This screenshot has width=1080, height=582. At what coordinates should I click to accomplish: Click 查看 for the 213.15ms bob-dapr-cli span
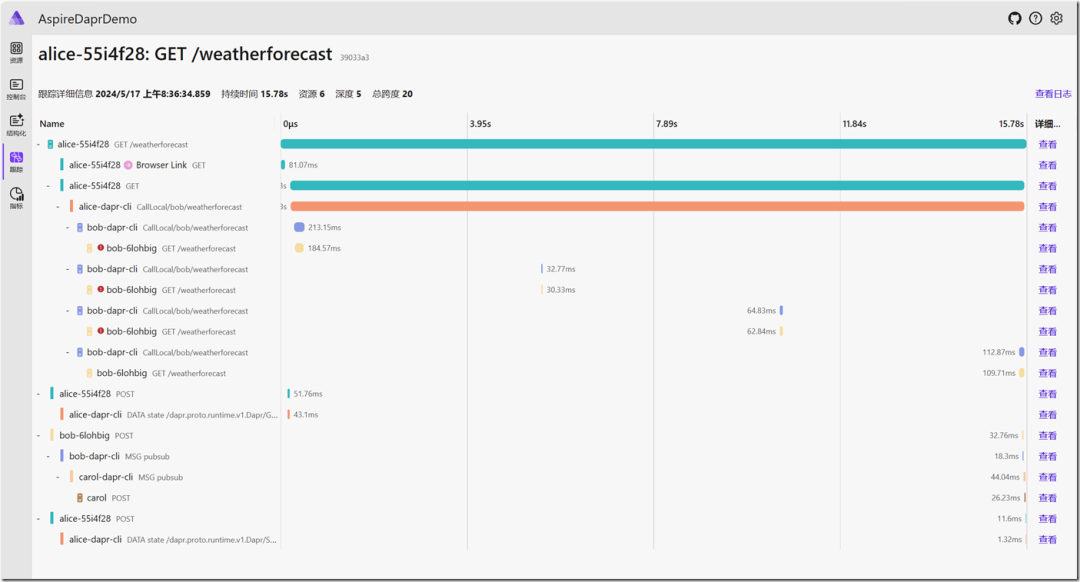tap(1048, 227)
